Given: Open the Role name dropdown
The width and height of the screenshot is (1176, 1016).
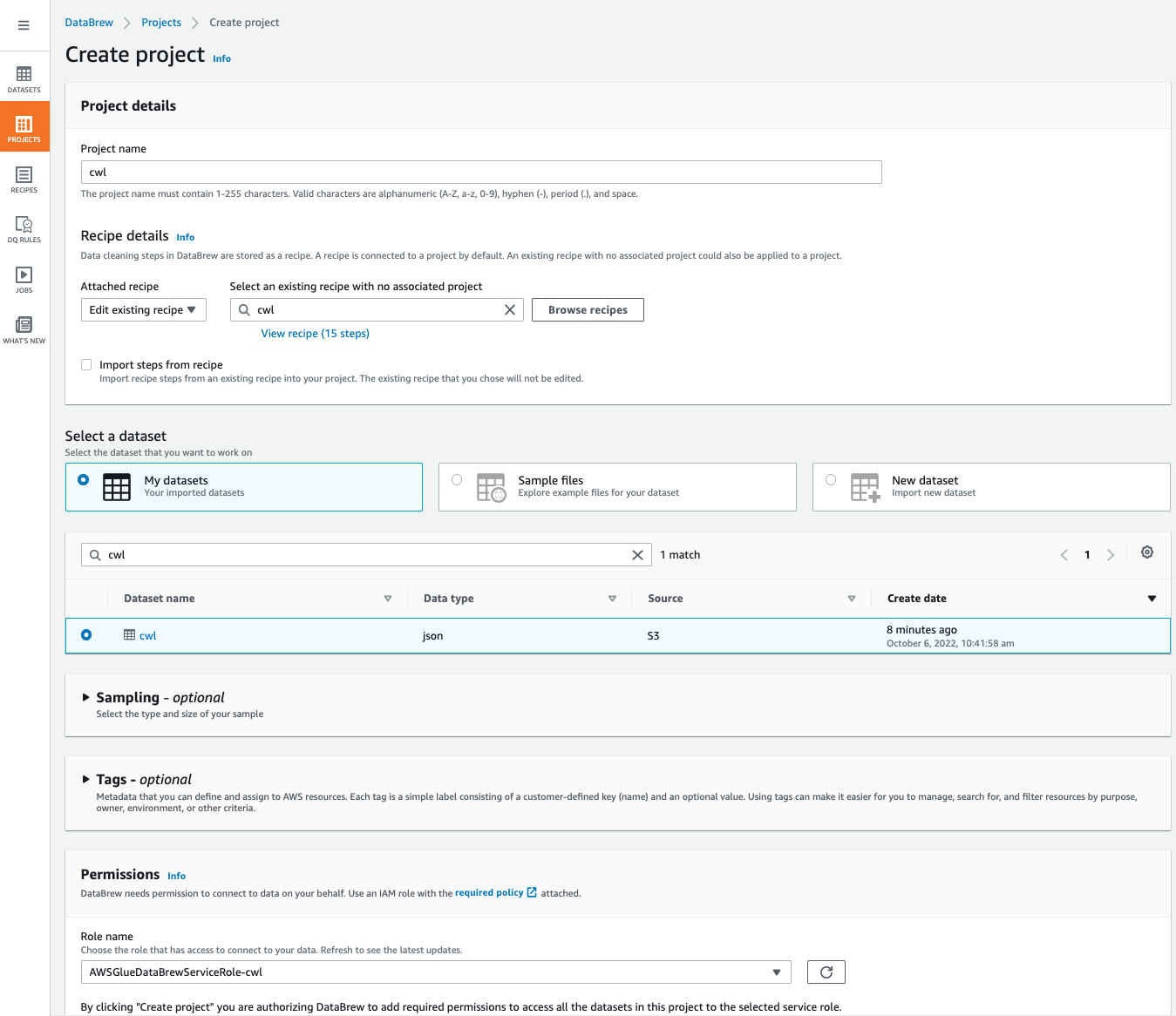Looking at the screenshot, I should tap(435, 972).
